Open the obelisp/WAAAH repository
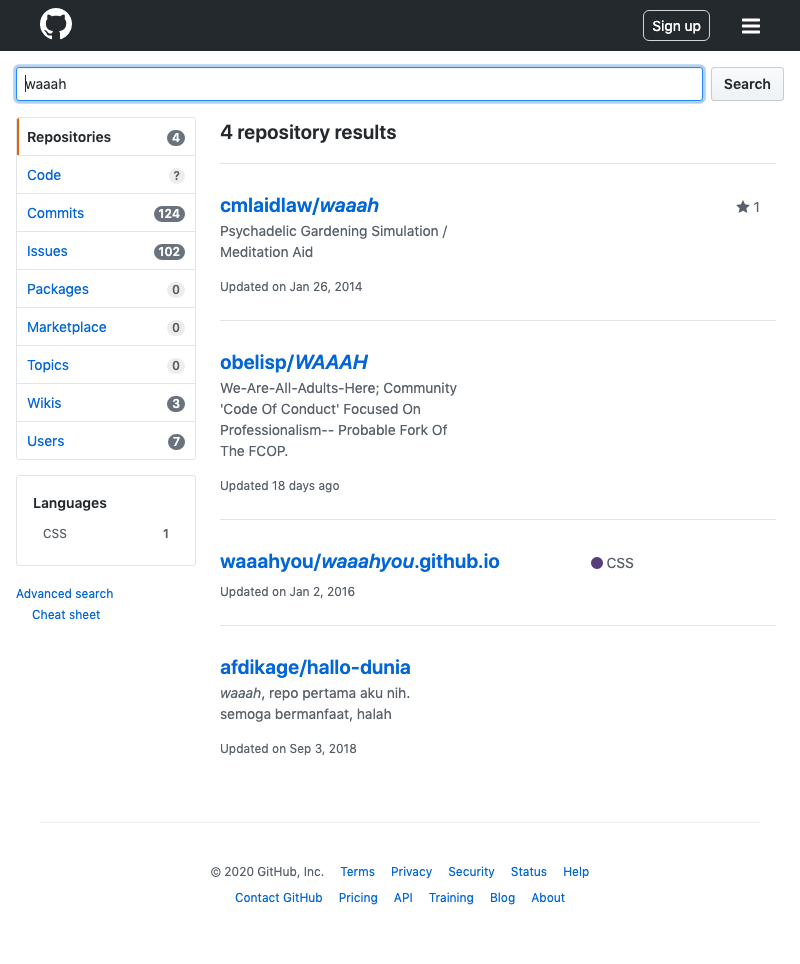Image resolution: width=800 pixels, height=964 pixels. point(294,362)
